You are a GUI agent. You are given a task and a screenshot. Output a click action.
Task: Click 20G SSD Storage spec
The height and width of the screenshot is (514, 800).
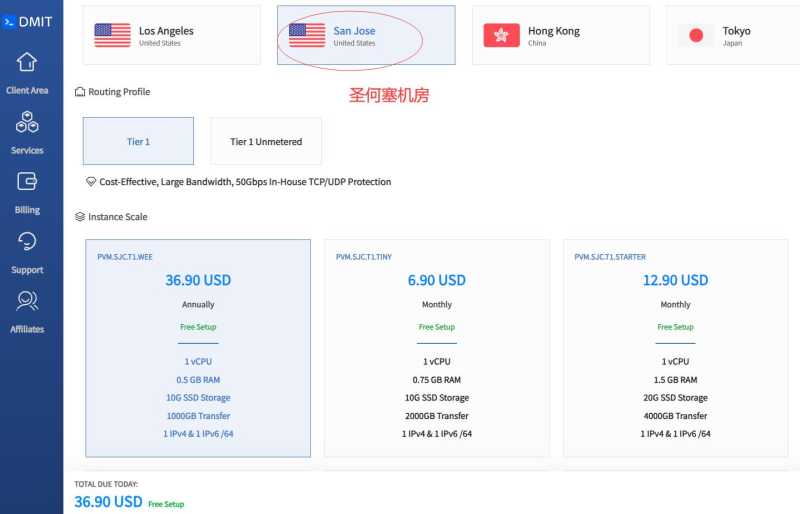(x=676, y=398)
